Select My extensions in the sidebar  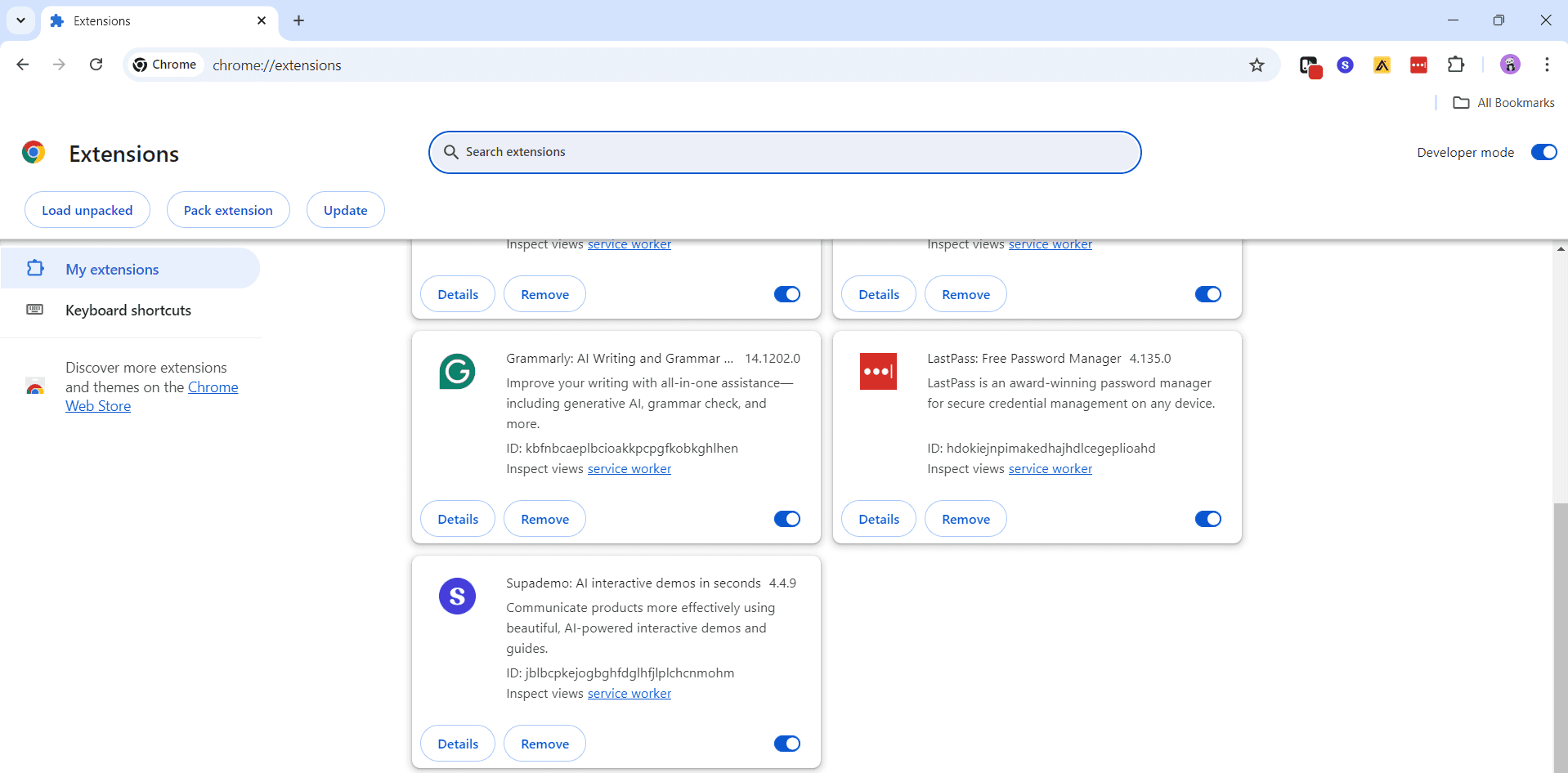coord(112,270)
